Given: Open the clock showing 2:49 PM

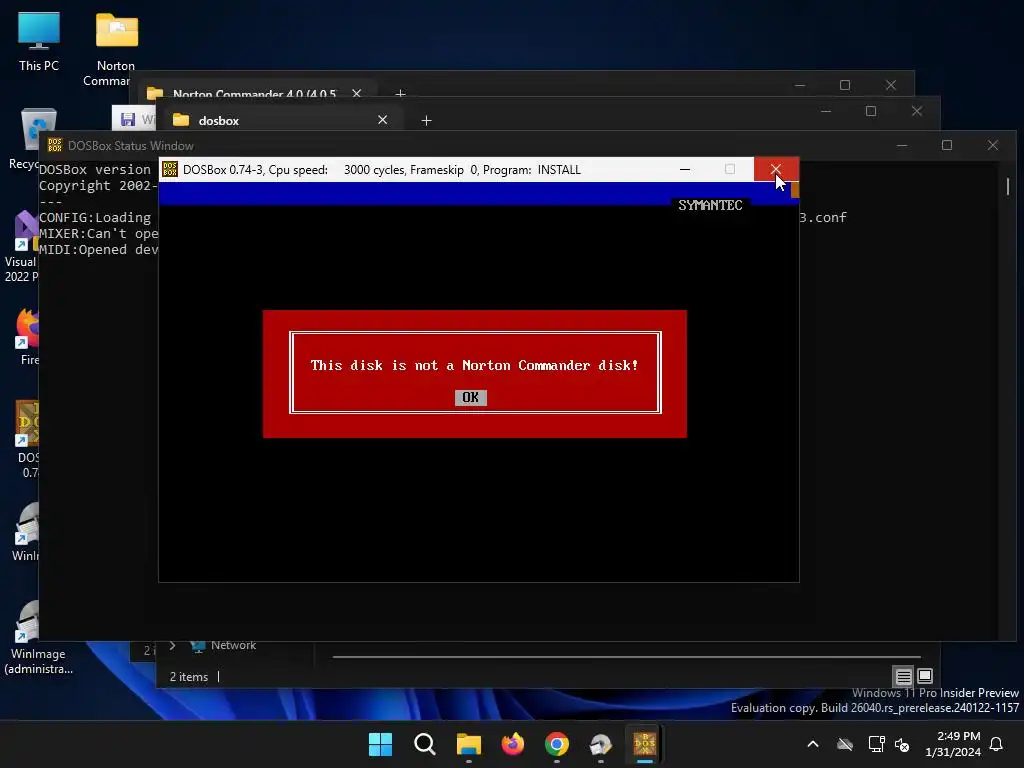Looking at the screenshot, I should pyautogui.click(x=953, y=744).
